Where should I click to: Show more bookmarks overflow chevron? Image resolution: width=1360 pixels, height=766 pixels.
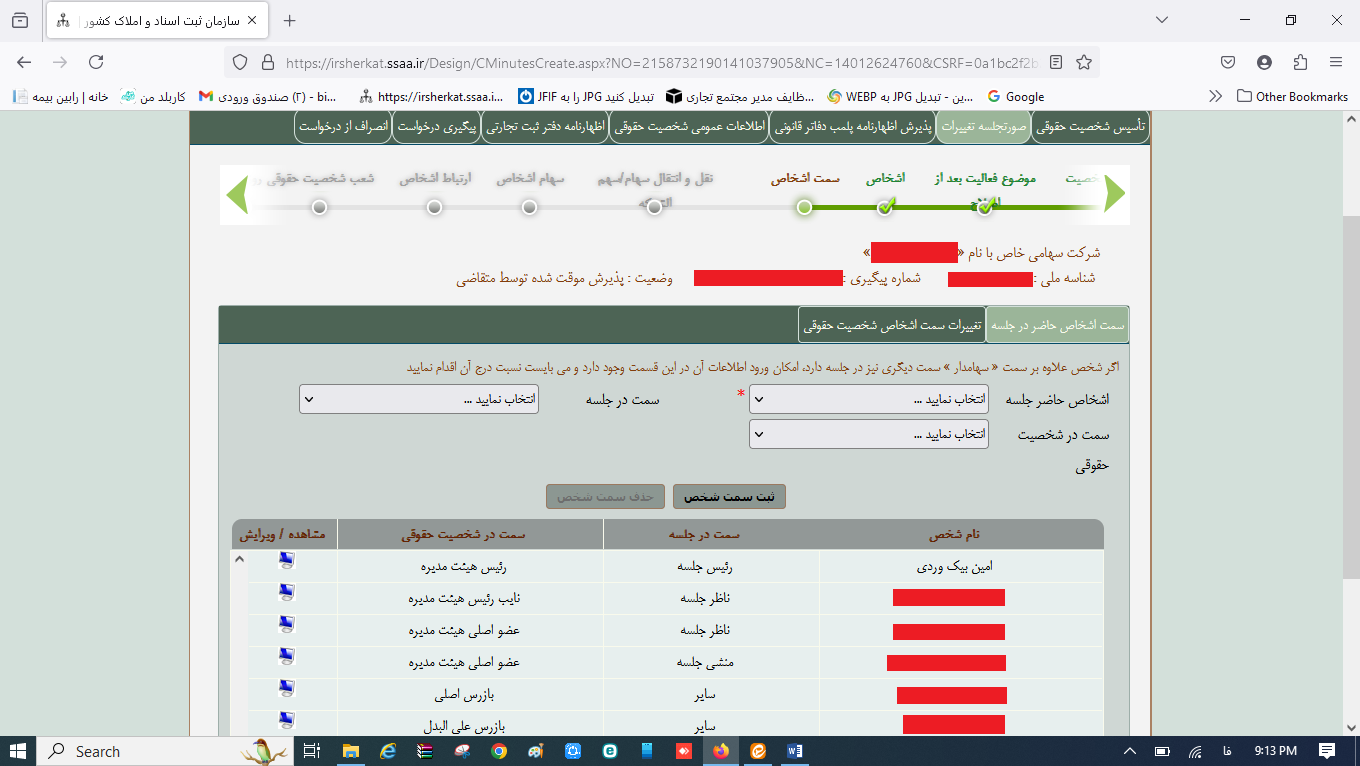click(1215, 96)
